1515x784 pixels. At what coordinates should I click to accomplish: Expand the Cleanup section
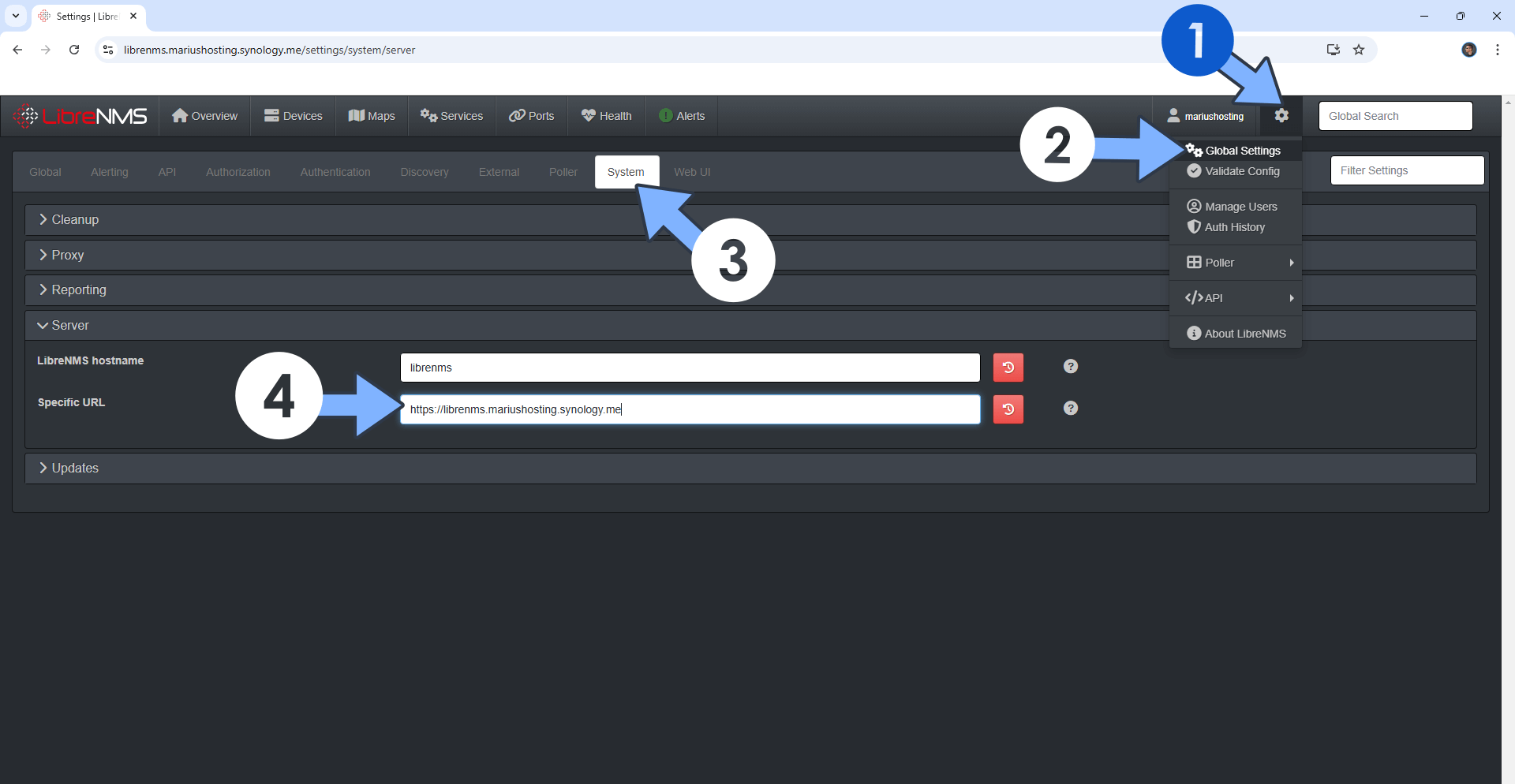point(750,220)
